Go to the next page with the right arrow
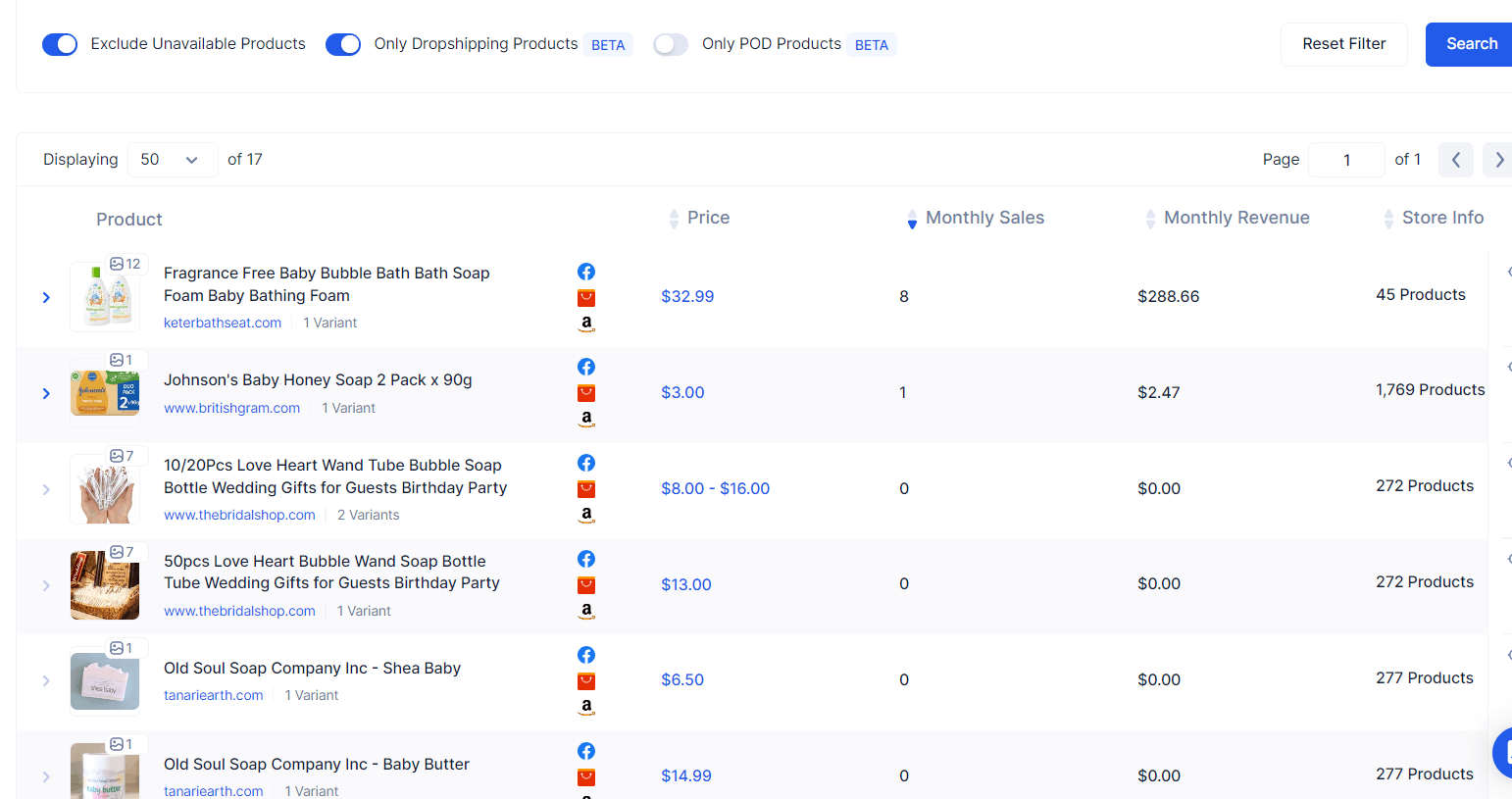 pyautogui.click(x=1497, y=159)
